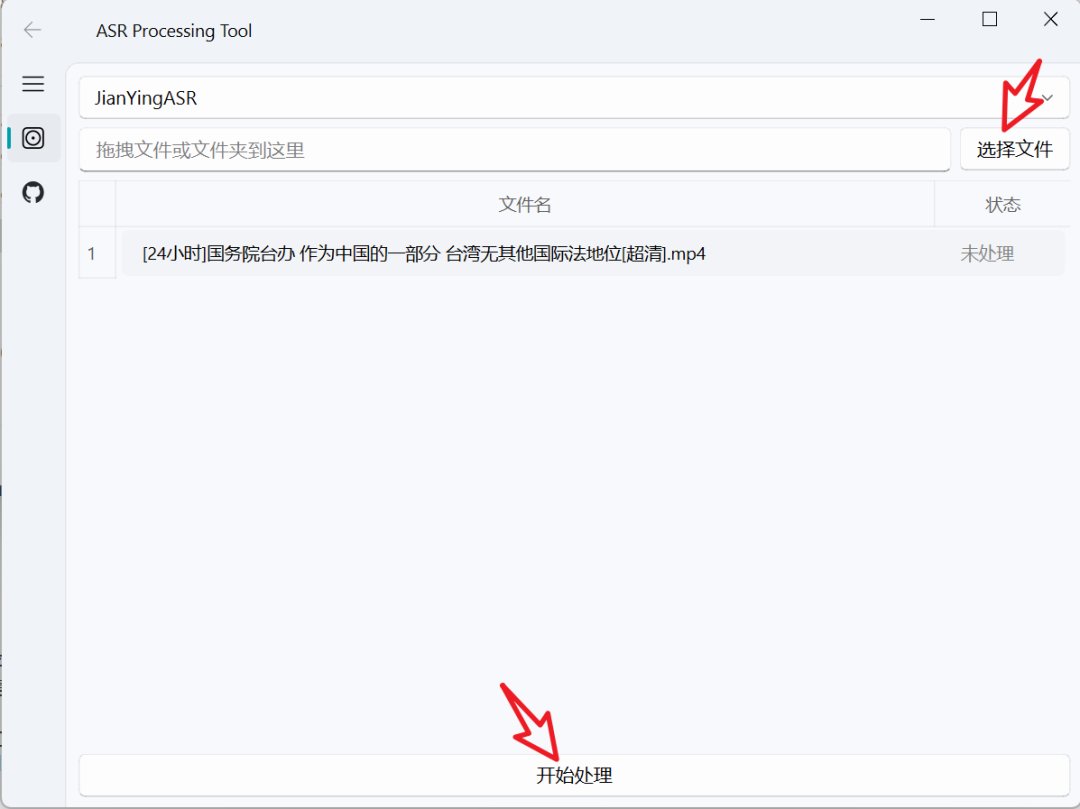Activate the highlighted sidebar tool icon

[33, 138]
